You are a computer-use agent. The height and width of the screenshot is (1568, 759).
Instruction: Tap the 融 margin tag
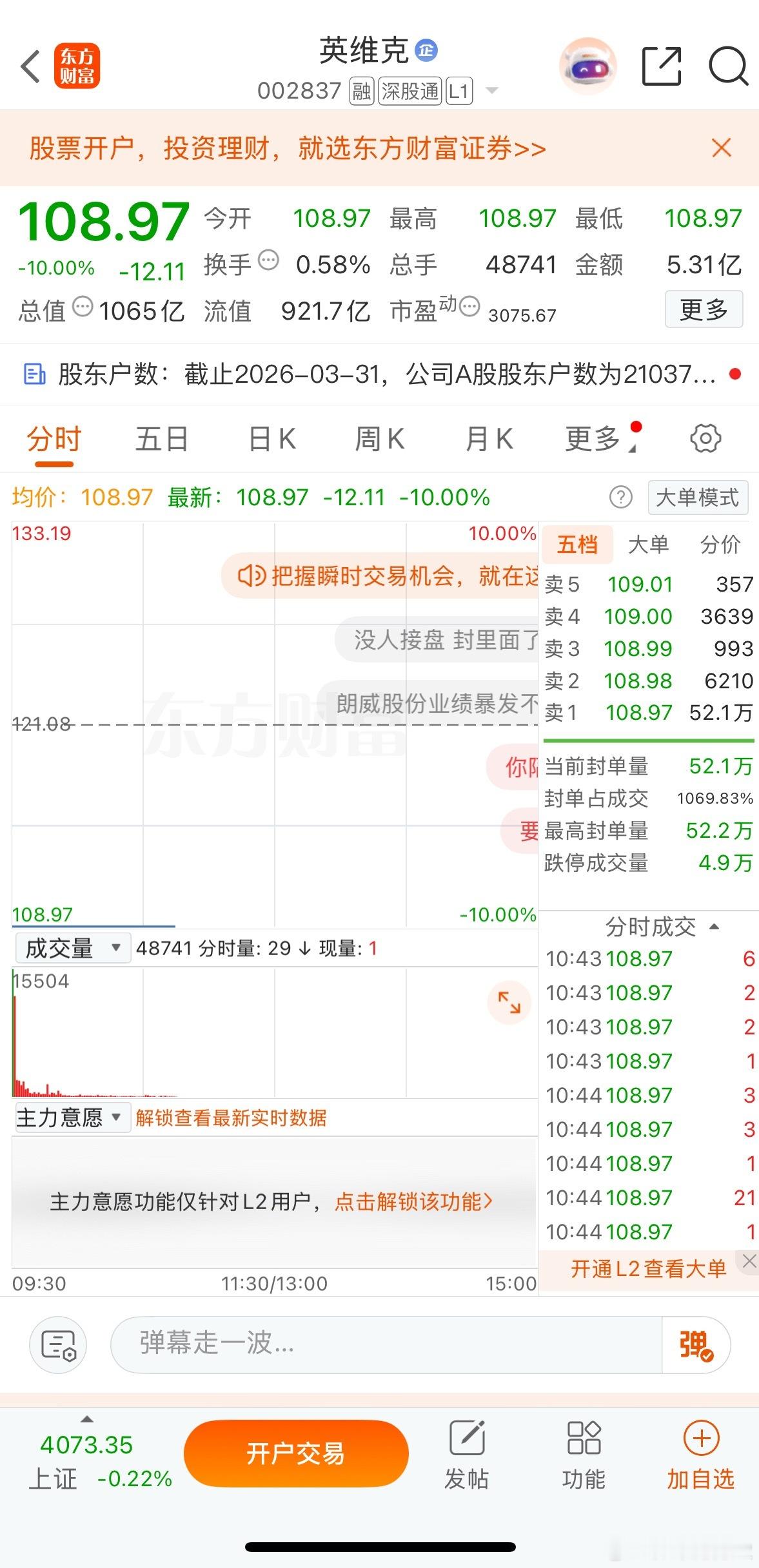click(x=362, y=91)
